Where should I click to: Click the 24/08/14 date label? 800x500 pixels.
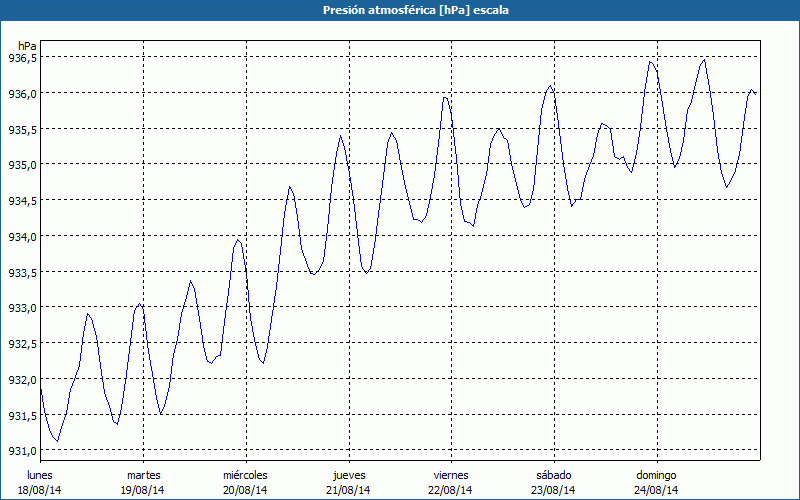point(656,490)
